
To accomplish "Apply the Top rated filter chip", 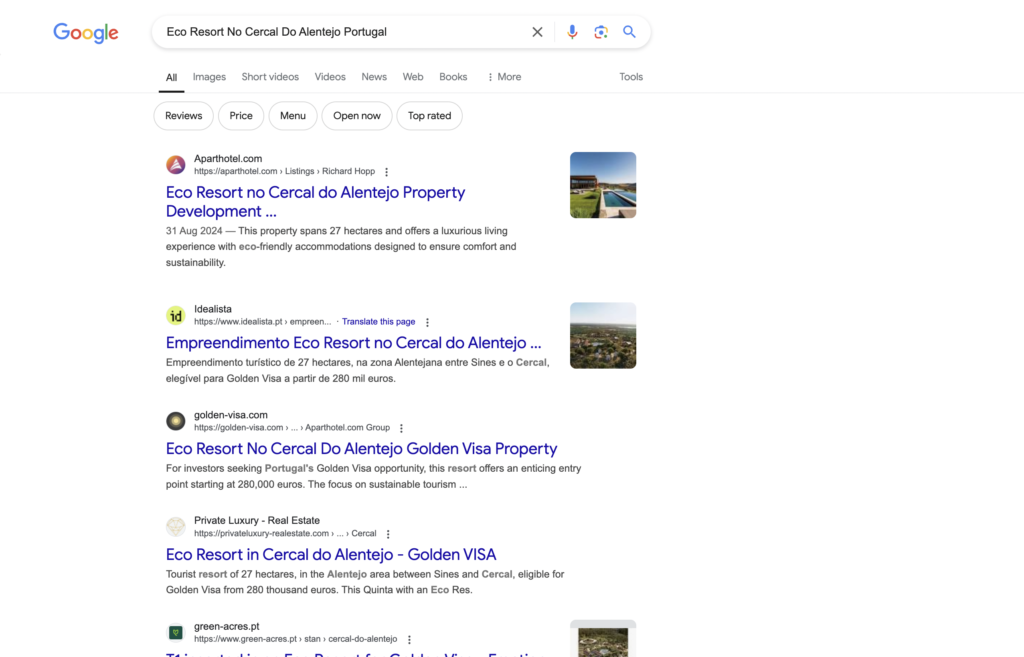I will click(429, 116).
